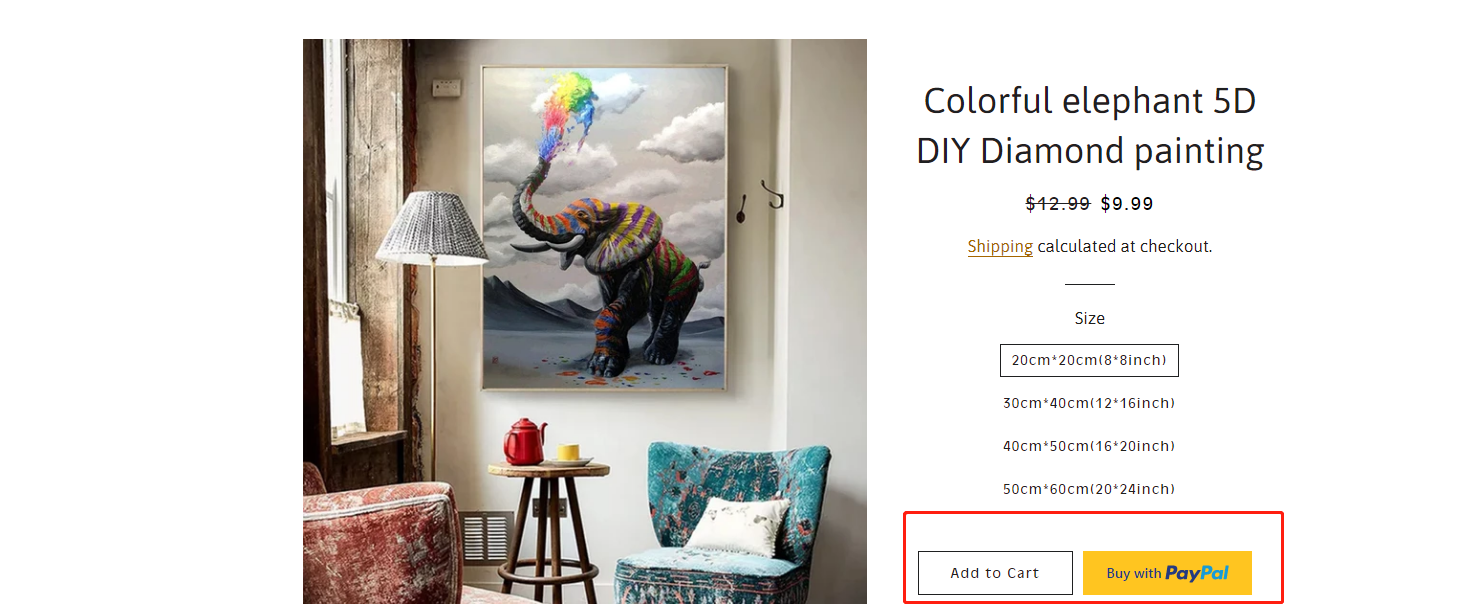Viewport: 1463px width, 613px height.
Task: Click the white pillow on the armchair
Action: coord(738,525)
